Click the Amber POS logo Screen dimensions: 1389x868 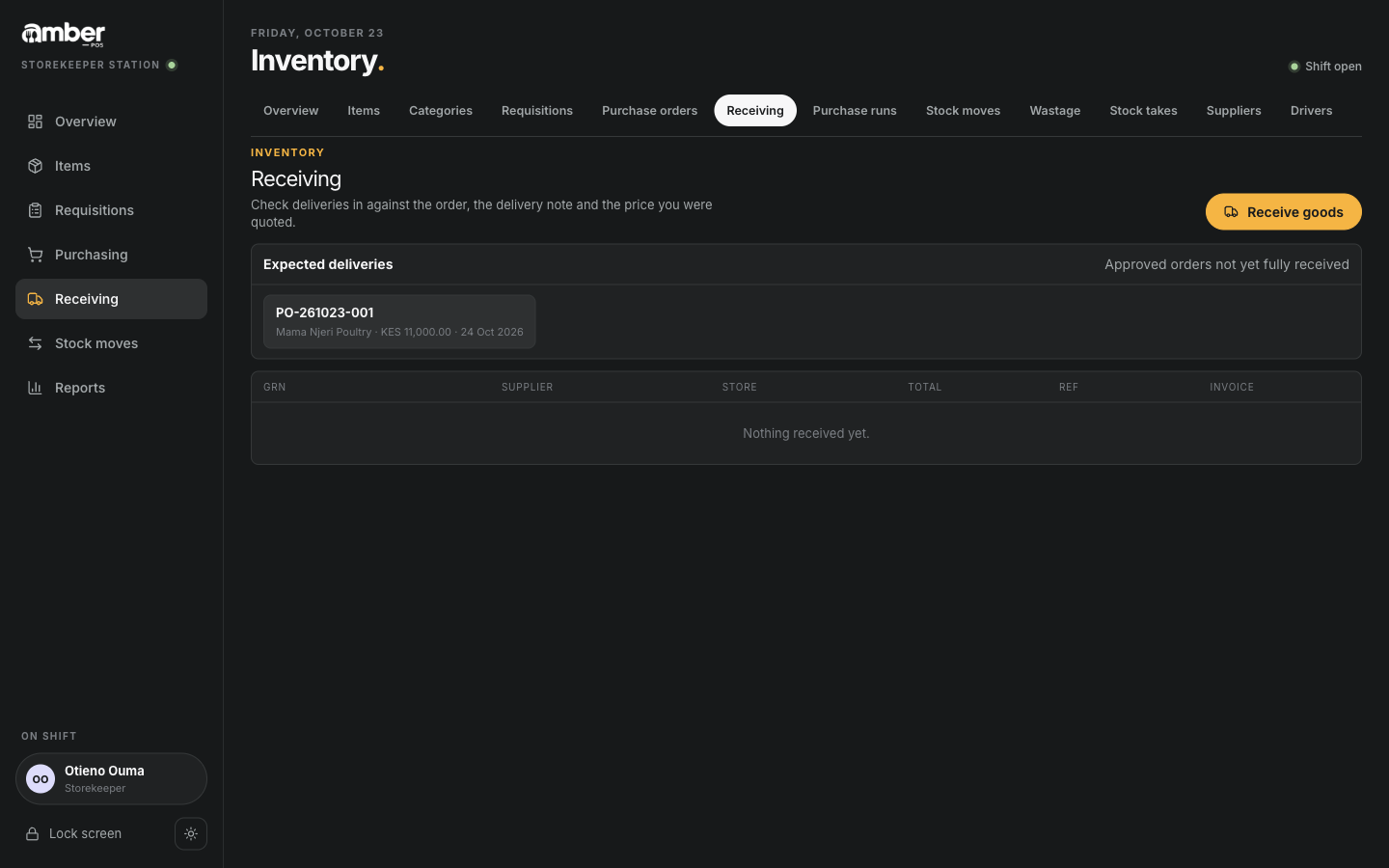click(64, 35)
